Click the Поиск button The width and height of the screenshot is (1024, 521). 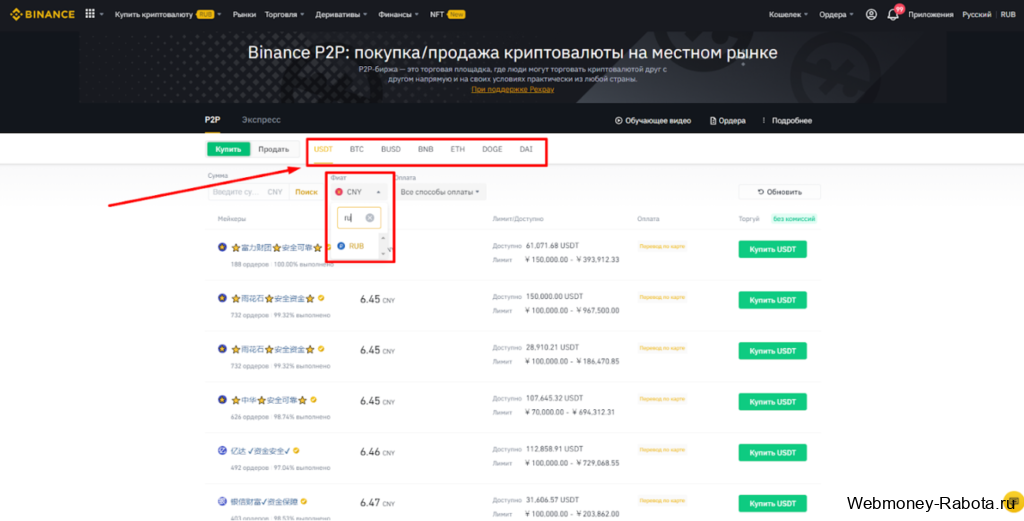[306, 192]
